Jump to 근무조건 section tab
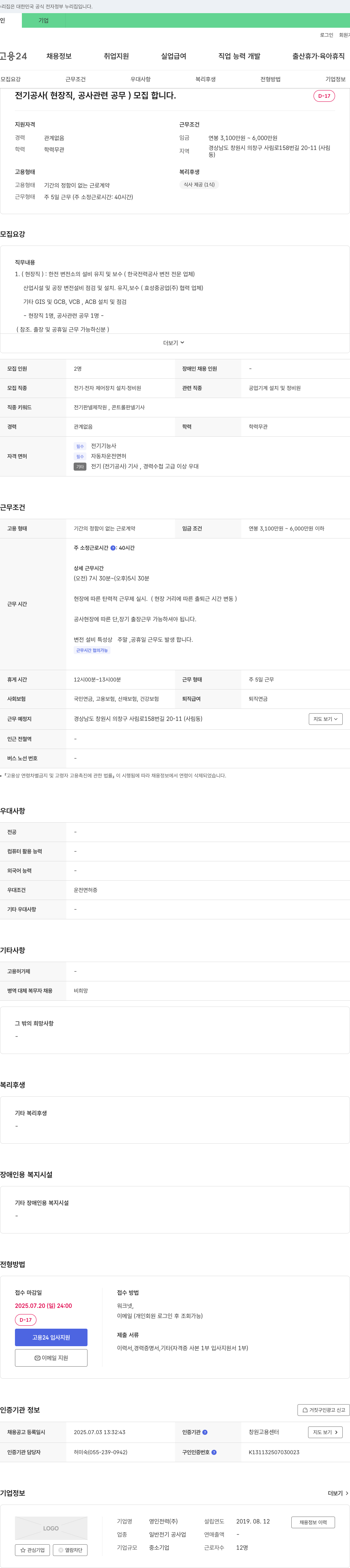This screenshot has width=350, height=1568. point(75,79)
